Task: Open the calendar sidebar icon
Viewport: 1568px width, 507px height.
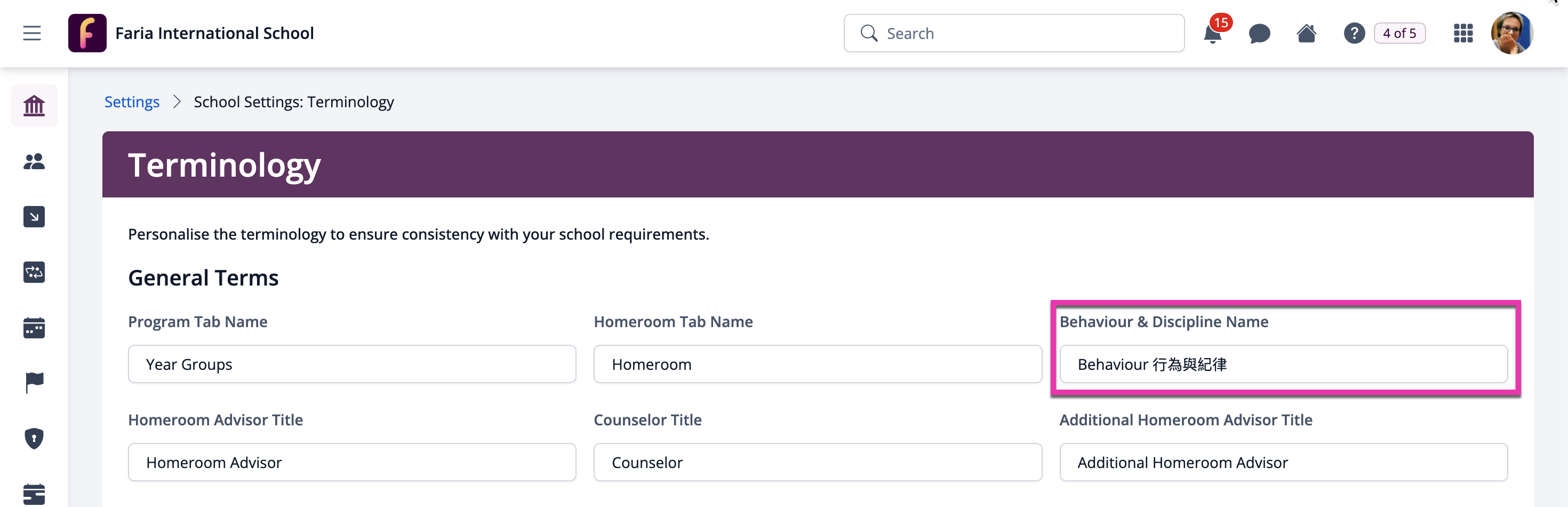Action: (x=34, y=328)
